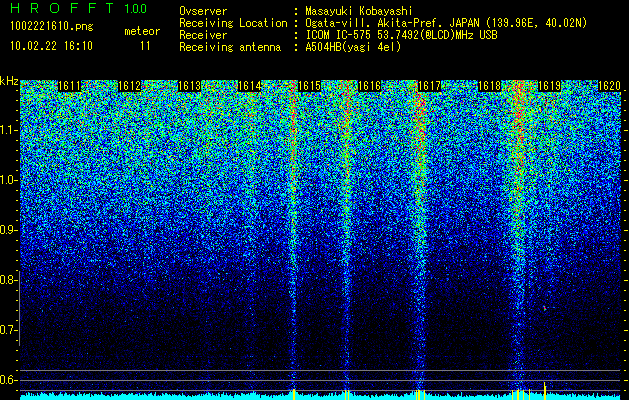629x400 pixels.
Task: Click the ICOM IC-575 53.7492 MHz USB text
Action: pos(401,35)
